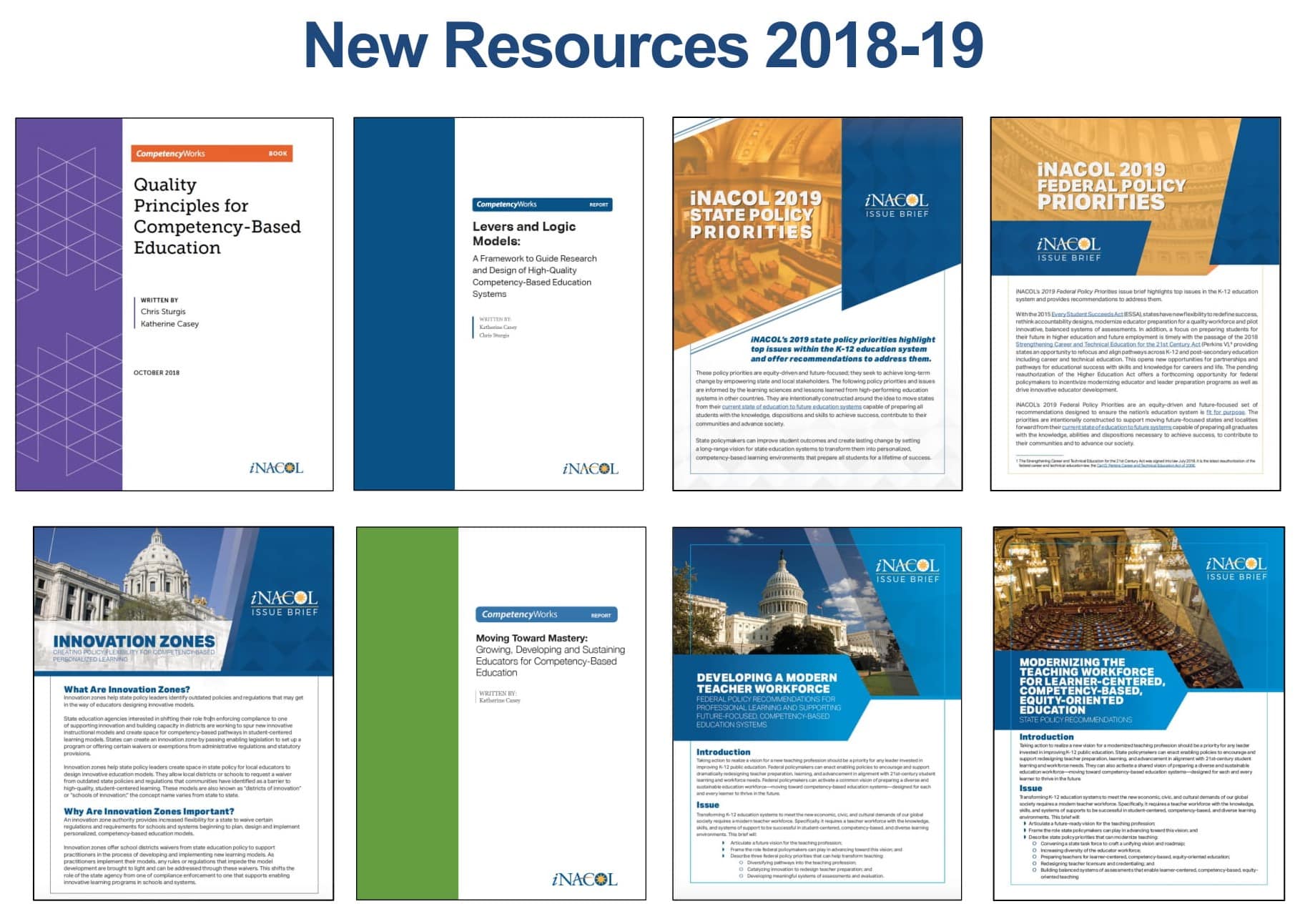The height and width of the screenshot is (924, 1300).
Task: Click author name Katherine Casey on Quality Principles
Action: [x=169, y=324]
